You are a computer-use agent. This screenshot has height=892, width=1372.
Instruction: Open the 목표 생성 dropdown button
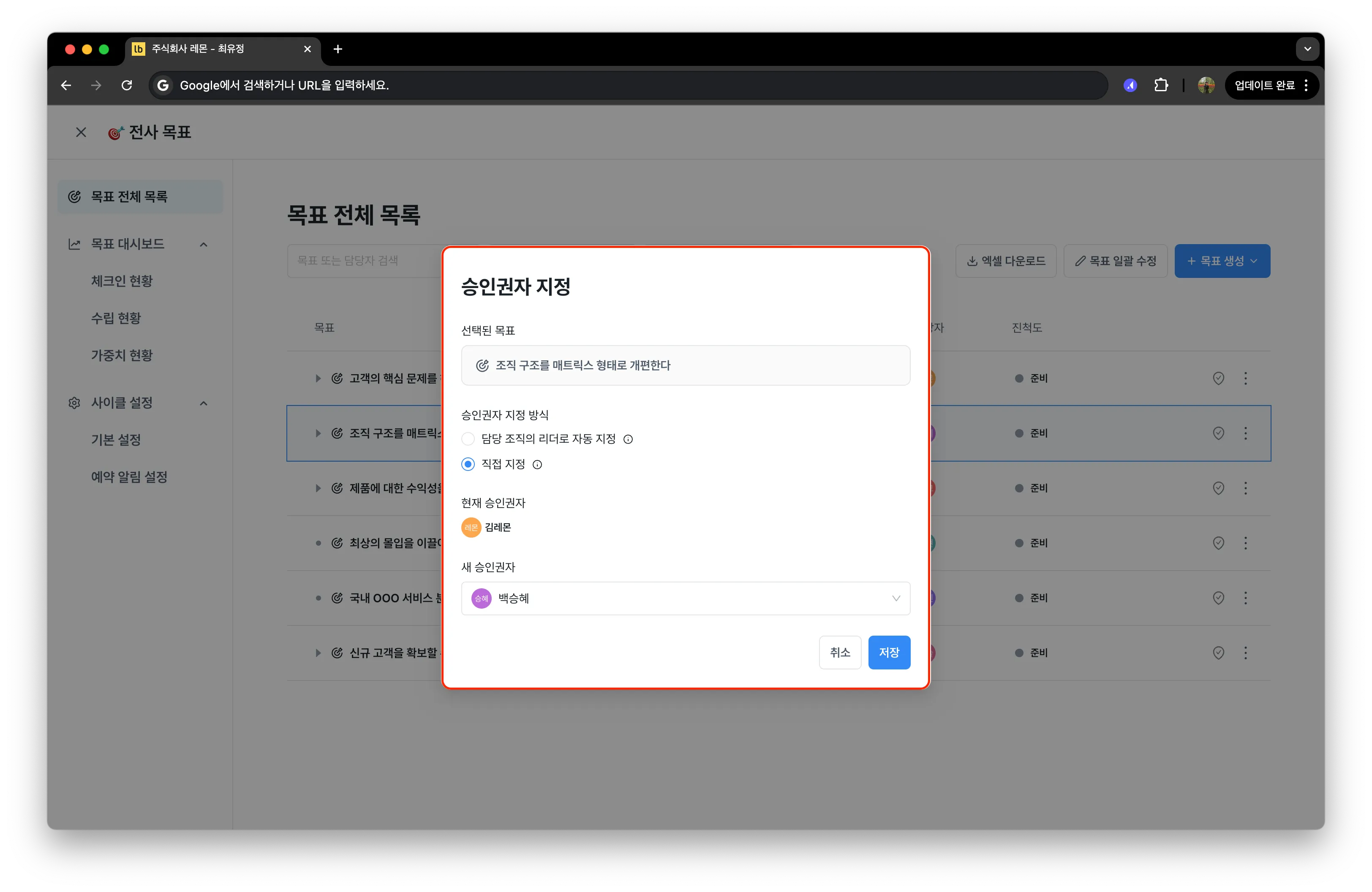click(1222, 261)
